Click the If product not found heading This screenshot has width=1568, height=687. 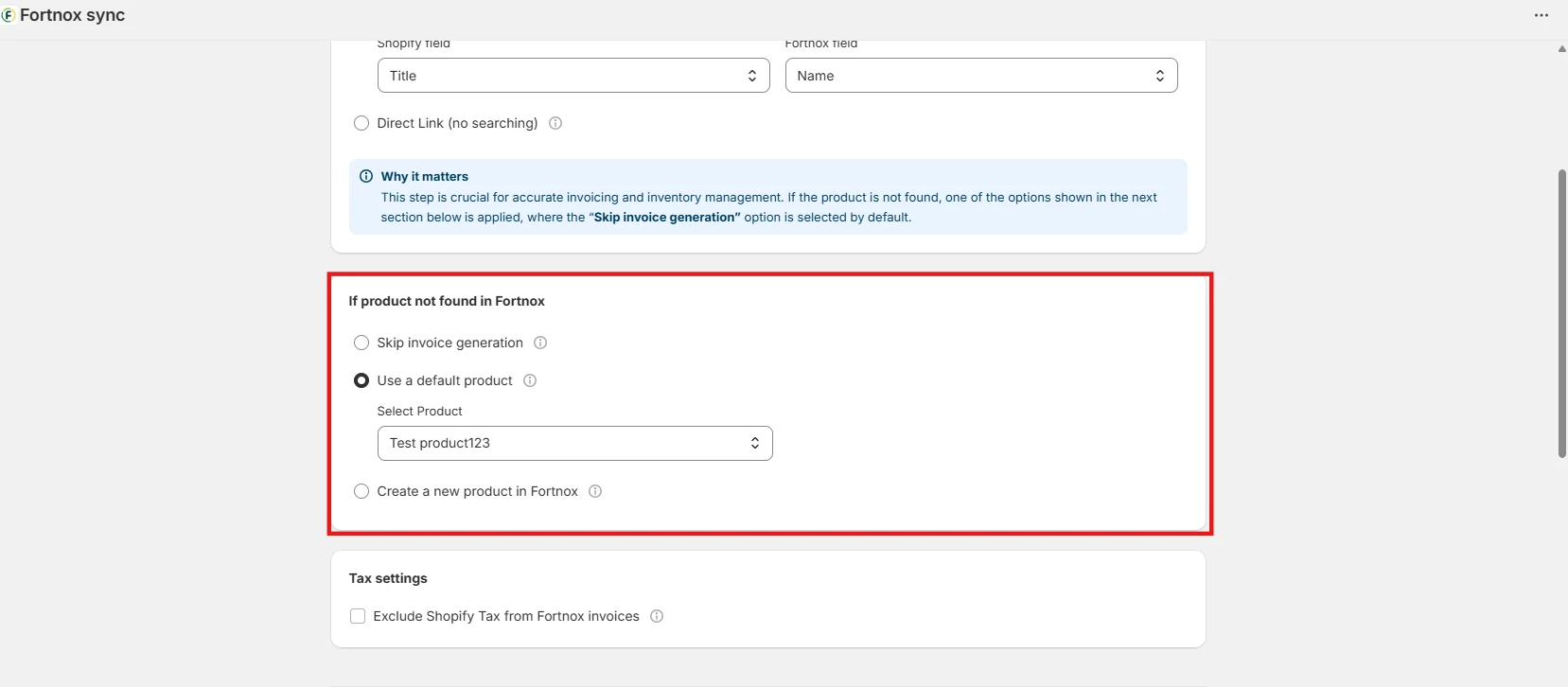(x=447, y=301)
